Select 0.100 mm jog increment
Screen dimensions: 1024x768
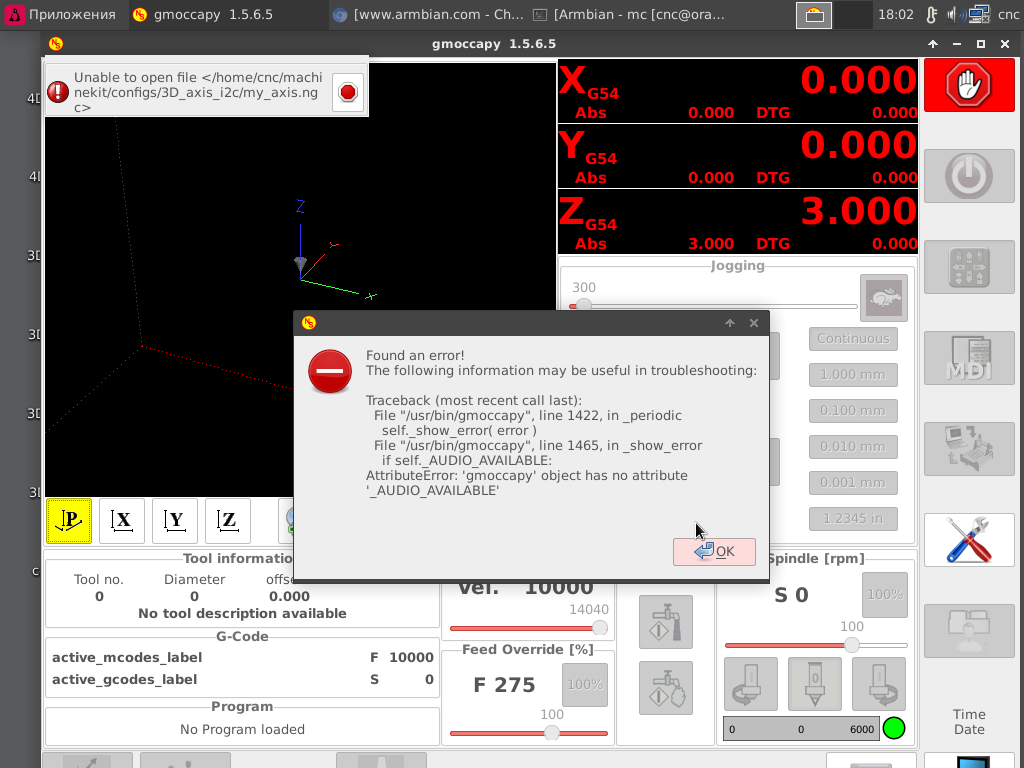click(x=853, y=411)
